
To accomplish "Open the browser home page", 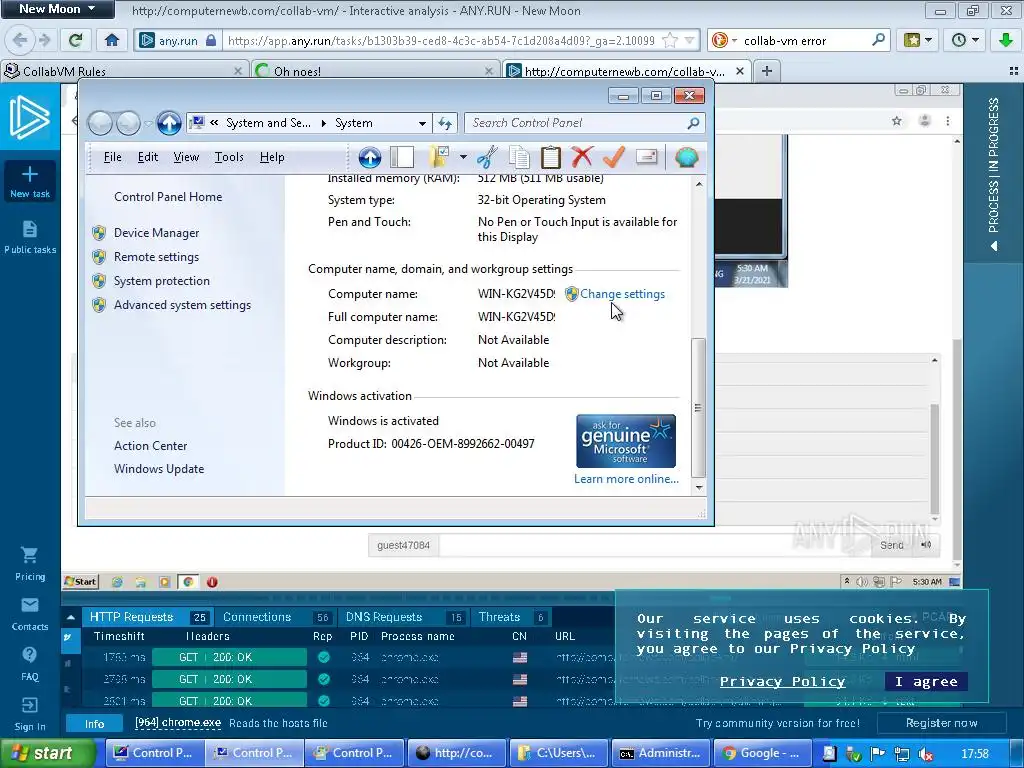I will (x=112, y=40).
